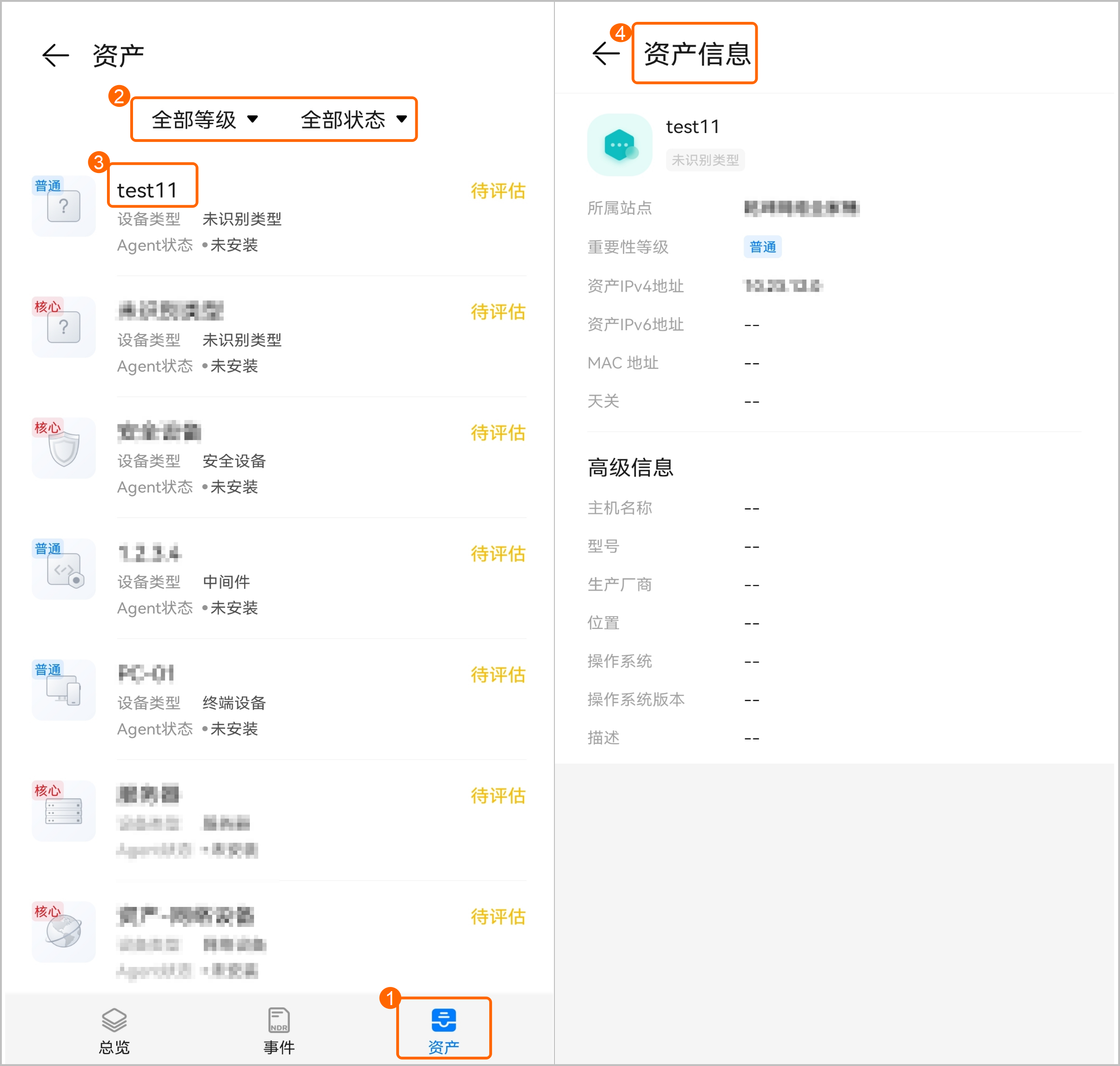Click the shield icon for 安全设备 asset
The height and width of the screenshot is (1066, 1120).
[x=64, y=448]
